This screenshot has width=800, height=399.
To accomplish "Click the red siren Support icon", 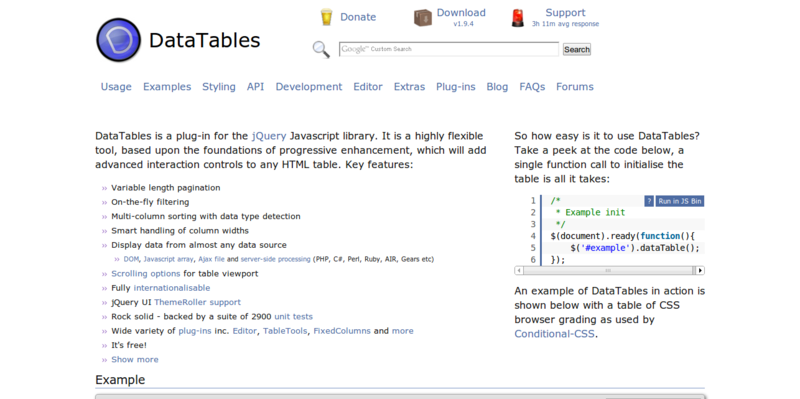I will [518, 18].
